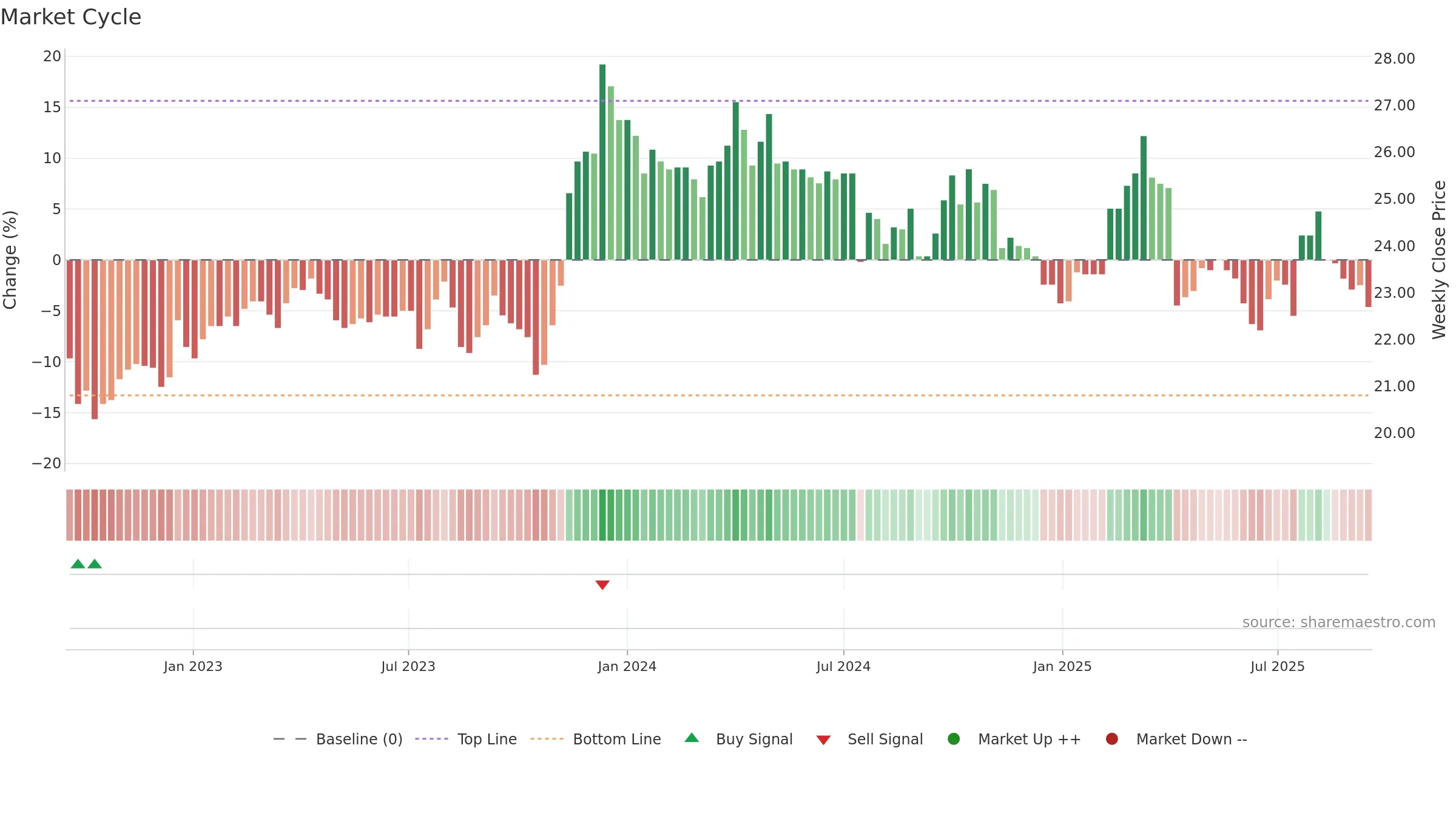Click the Jan 2024 axis label
The width and height of the screenshot is (1456, 819).
click(627, 667)
